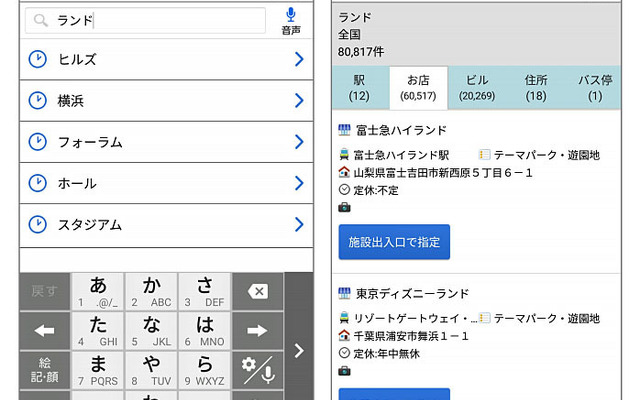Click clock icon beside 横浜
The width and height of the screenshot is (640, 400).
coord(38,100)
